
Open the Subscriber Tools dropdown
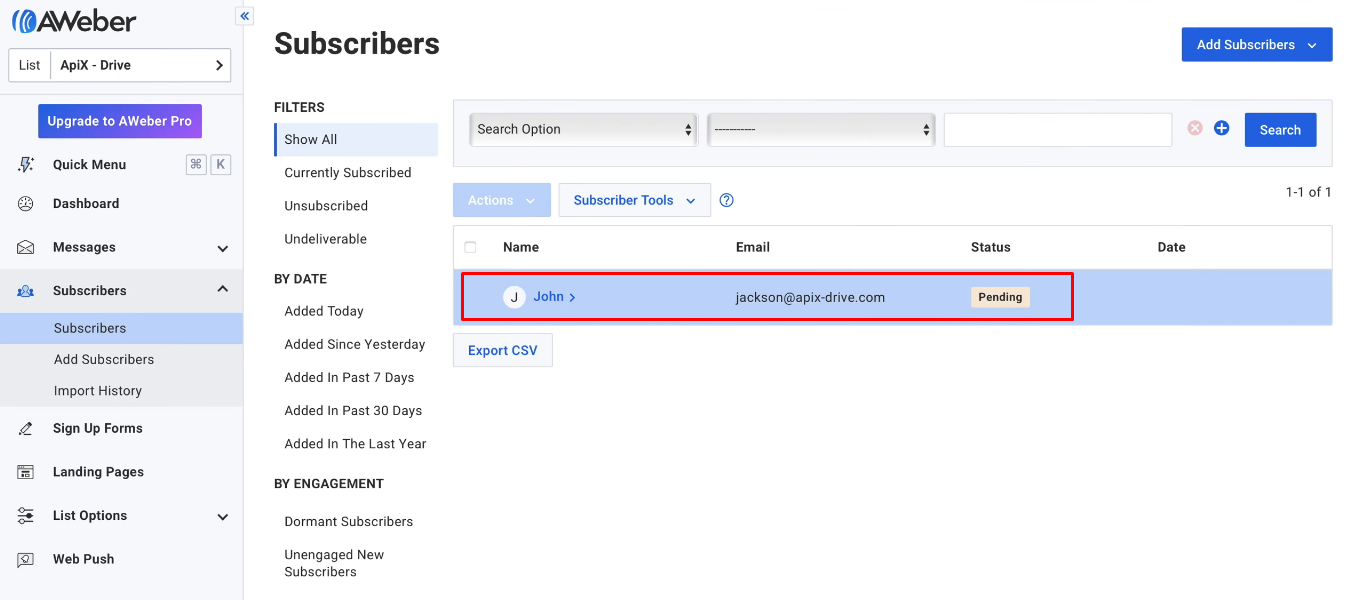click(x=634, y=200)
